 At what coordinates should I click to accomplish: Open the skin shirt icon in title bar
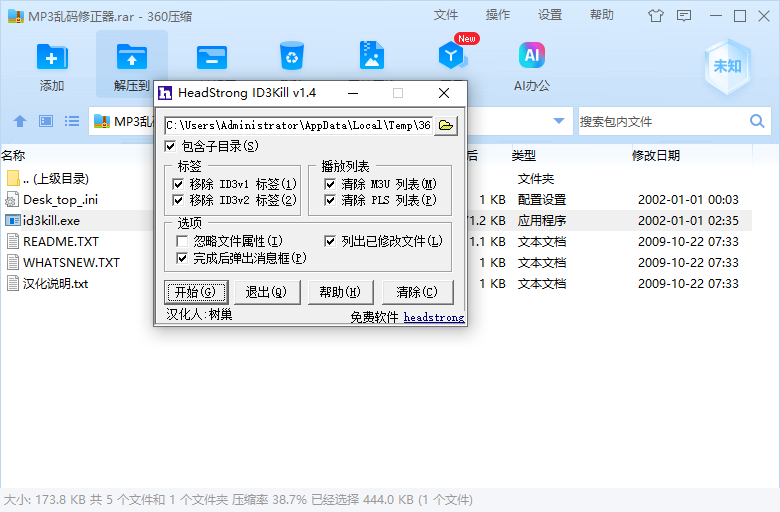click(656, 16)
